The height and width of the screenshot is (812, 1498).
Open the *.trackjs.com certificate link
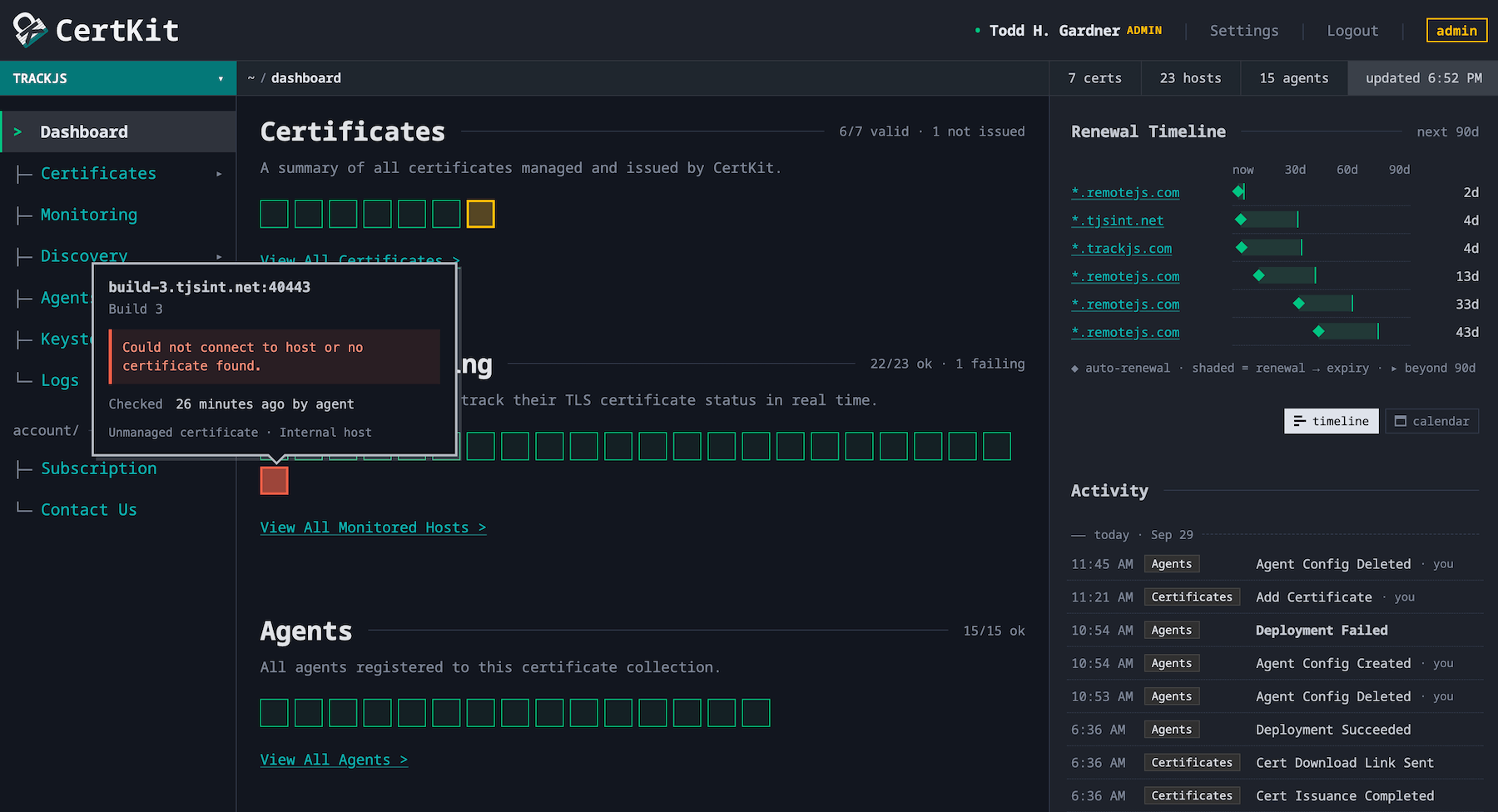pos(1122,248)
